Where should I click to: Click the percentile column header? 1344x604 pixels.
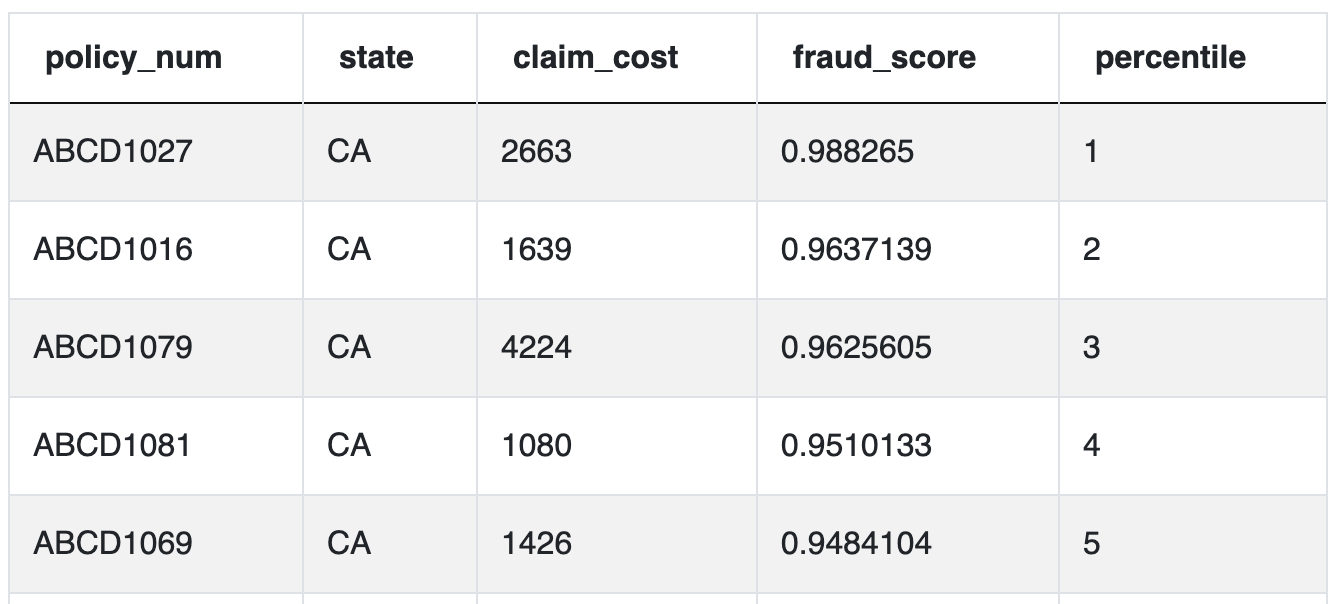pos(1170,58)
